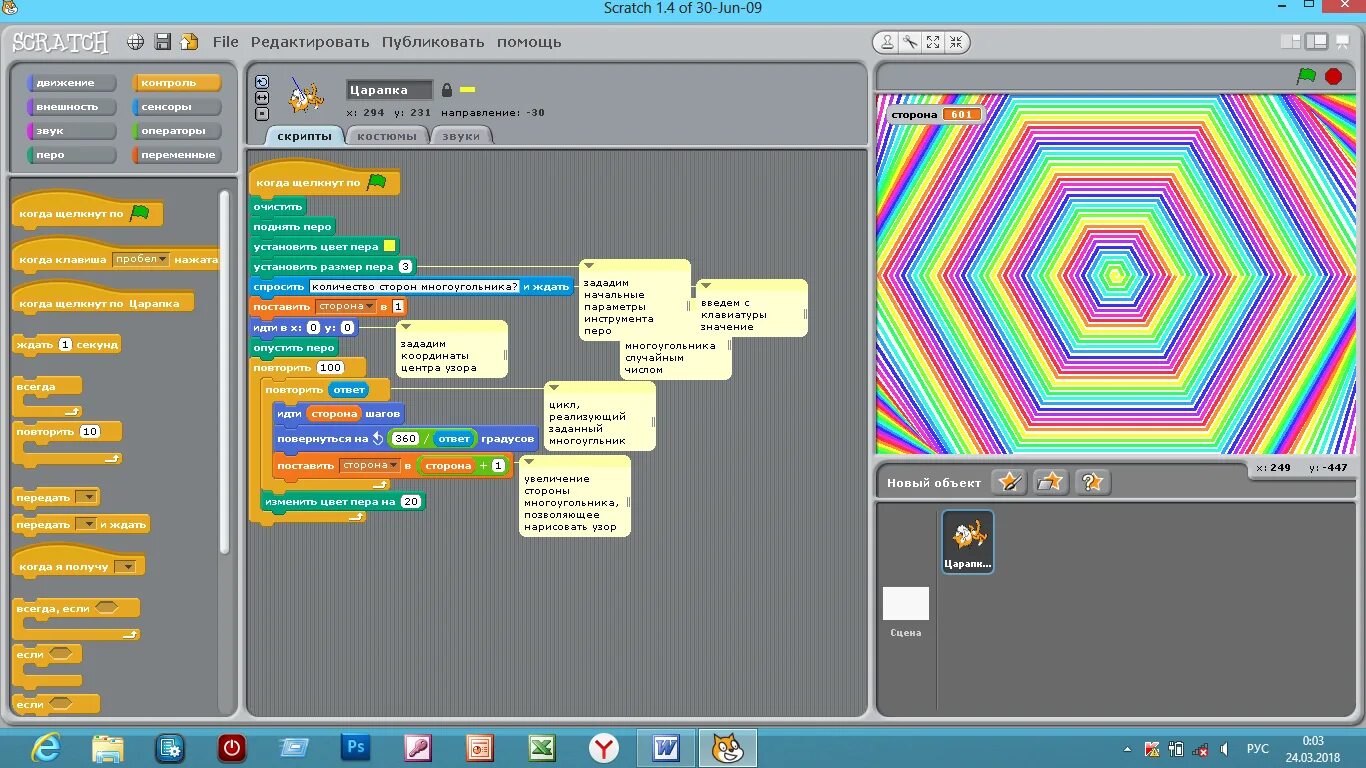Screen dimensions: 1366x768
Task: Collapse the 'увеличение стороны многоугольника' comment
Action: pyautogui.click(x=529, y=462)
